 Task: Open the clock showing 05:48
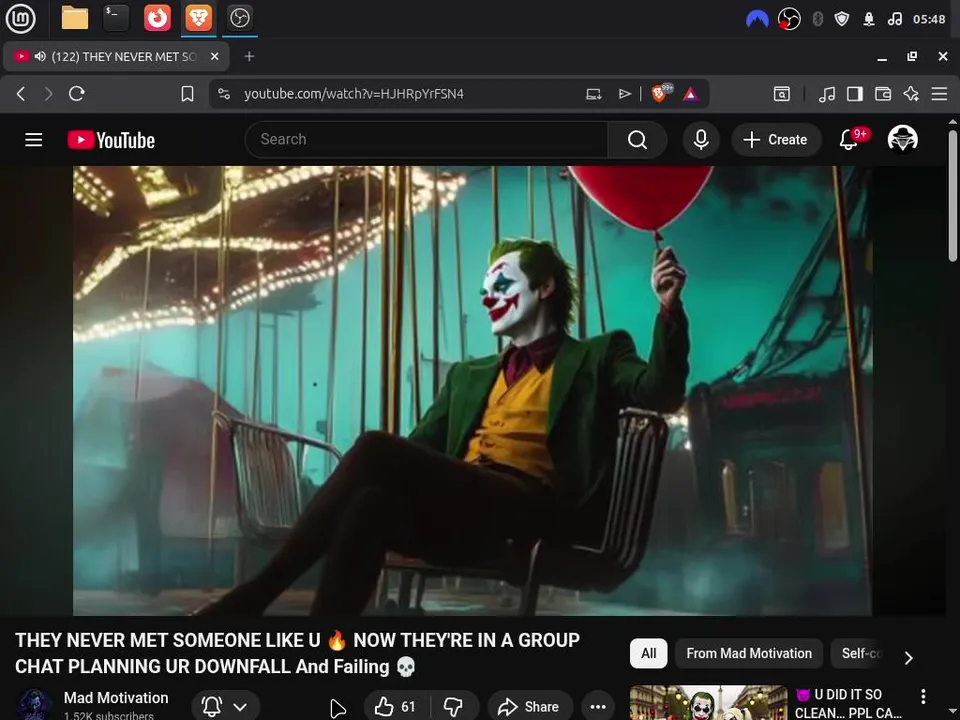click(929, 19)
